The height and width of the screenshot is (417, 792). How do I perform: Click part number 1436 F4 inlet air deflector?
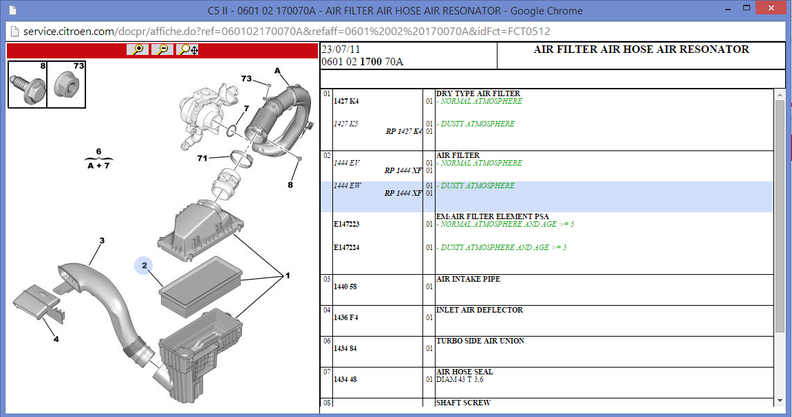click(345, 318)
